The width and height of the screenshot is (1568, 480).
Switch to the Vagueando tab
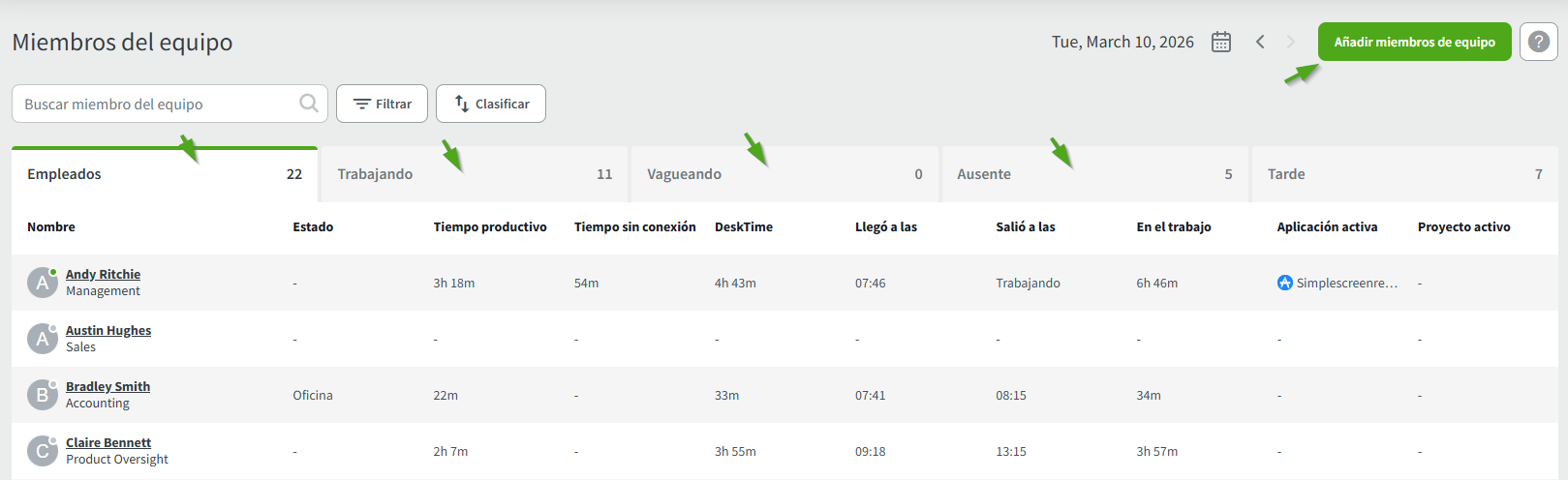coord(784,174)
